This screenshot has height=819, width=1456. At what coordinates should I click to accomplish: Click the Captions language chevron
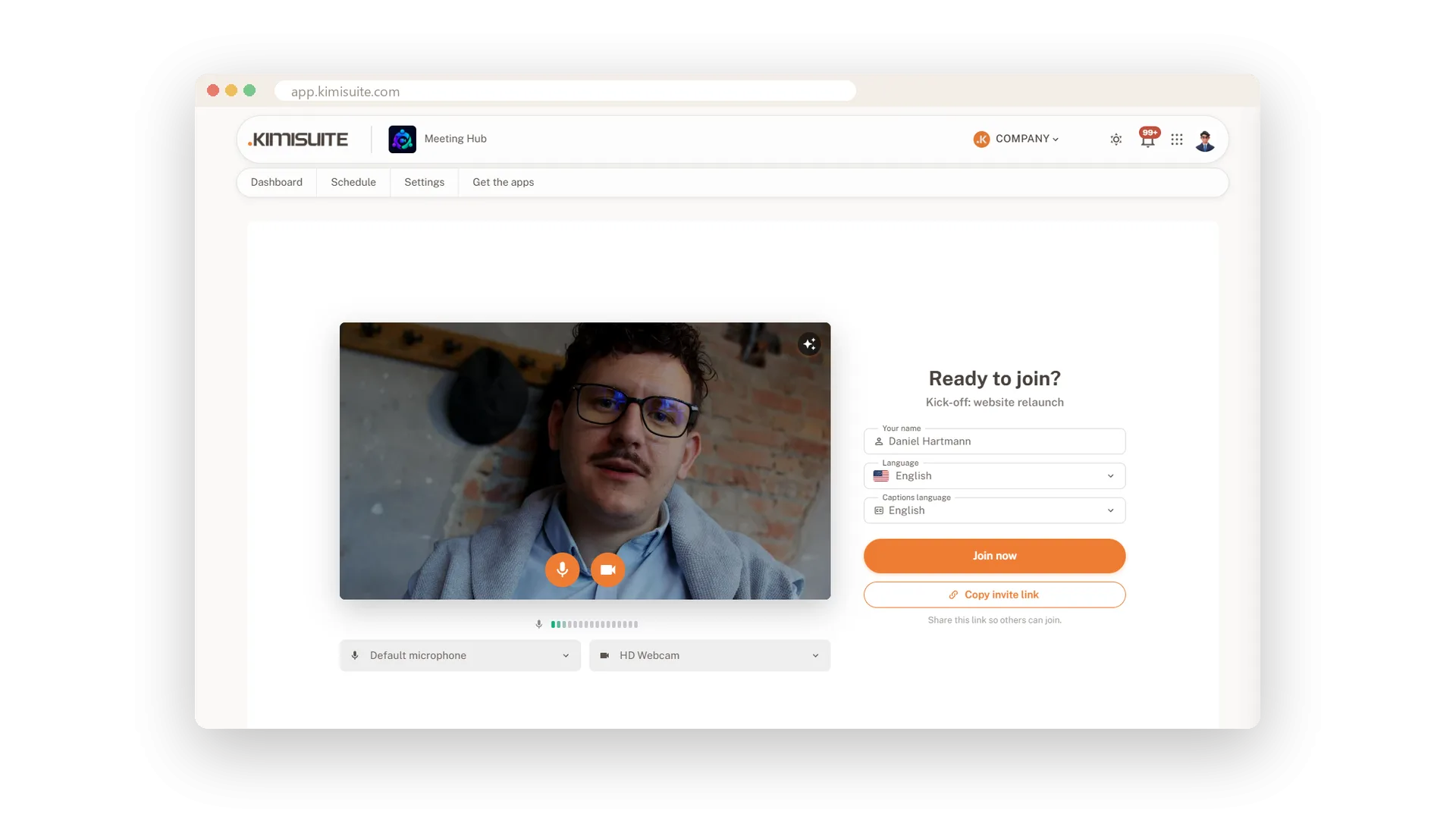[x=1110, y=510]
